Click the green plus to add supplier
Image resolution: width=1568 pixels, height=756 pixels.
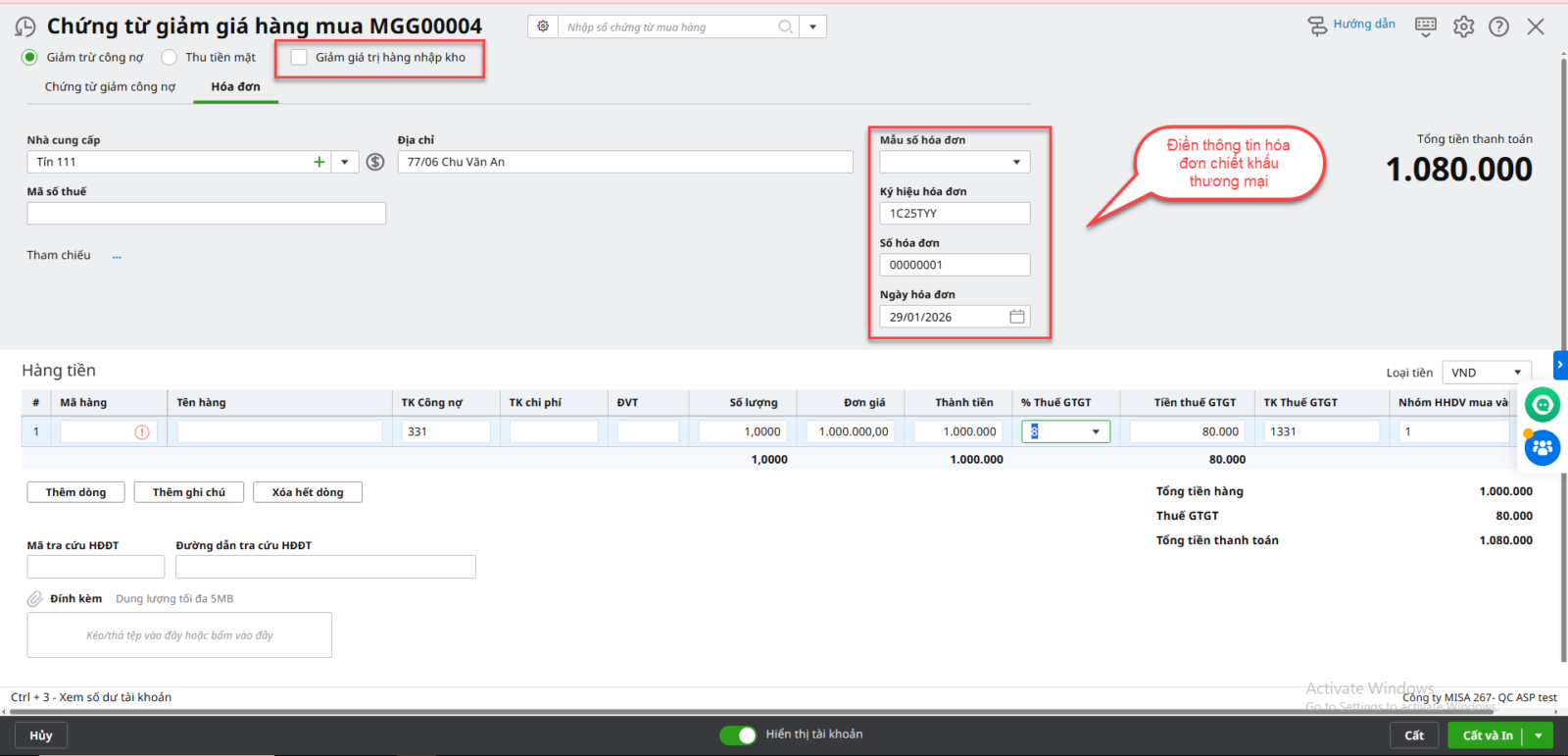[318, 162]
